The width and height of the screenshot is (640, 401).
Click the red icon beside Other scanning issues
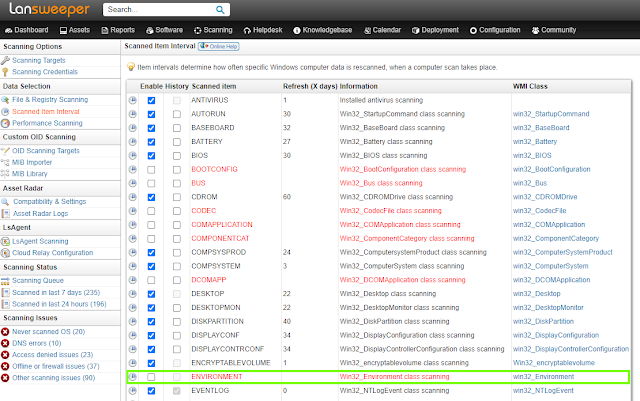tap(5, 378)
